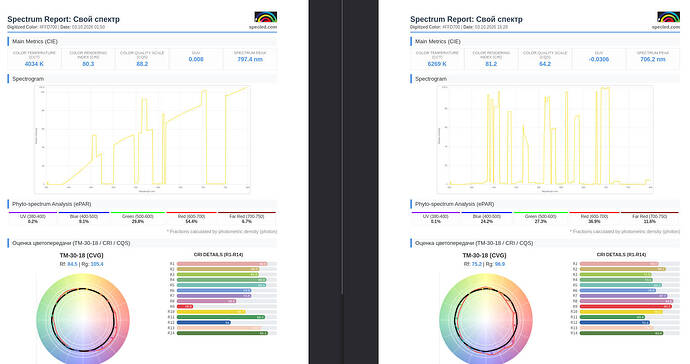Select the Red (600-700) cell in the 6269 K report
This screenshot has width=690, height=364.
click(x=595, y=218)
